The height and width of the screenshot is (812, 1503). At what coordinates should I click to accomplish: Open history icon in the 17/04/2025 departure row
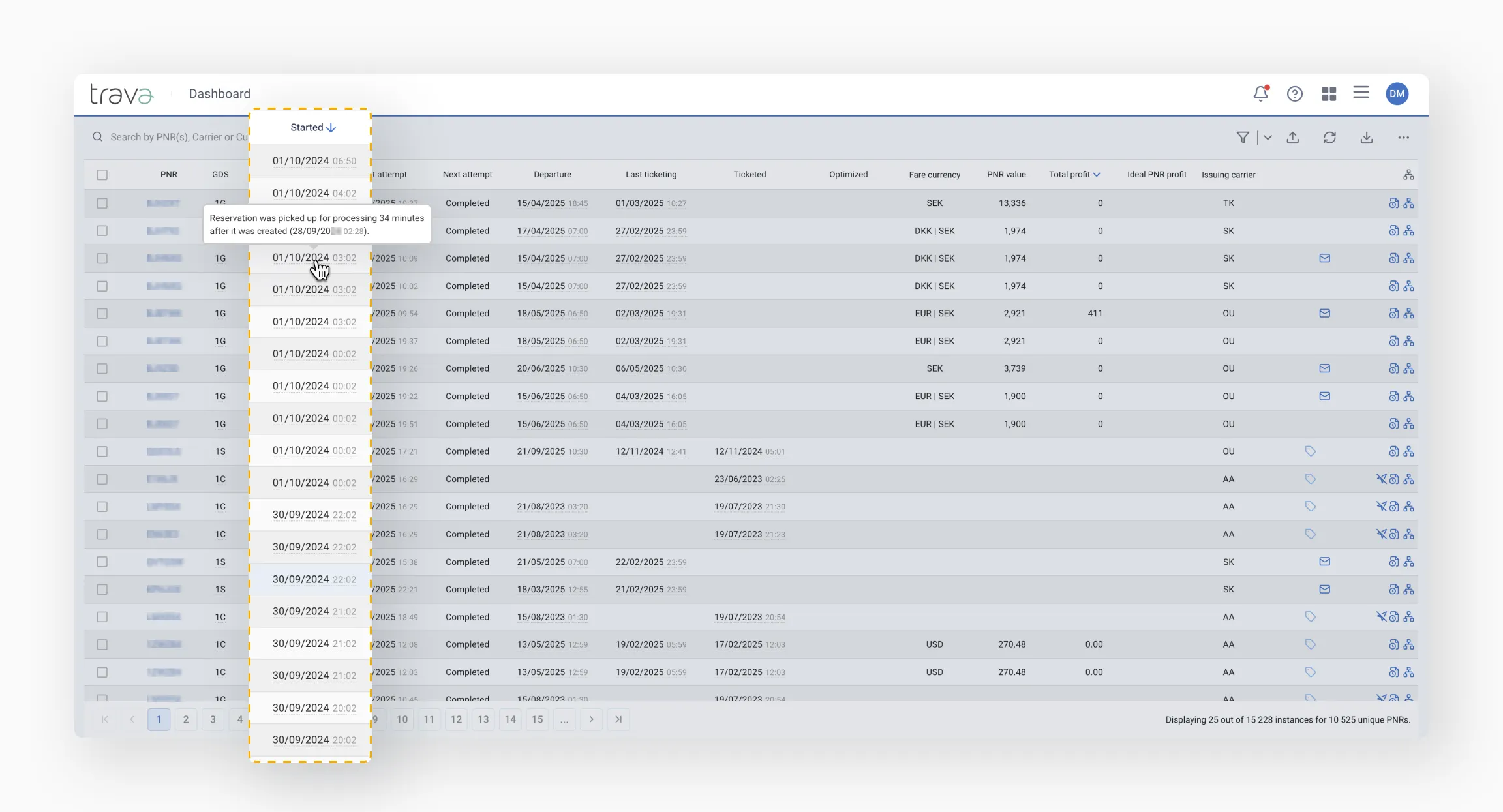tap(1393, 231)
